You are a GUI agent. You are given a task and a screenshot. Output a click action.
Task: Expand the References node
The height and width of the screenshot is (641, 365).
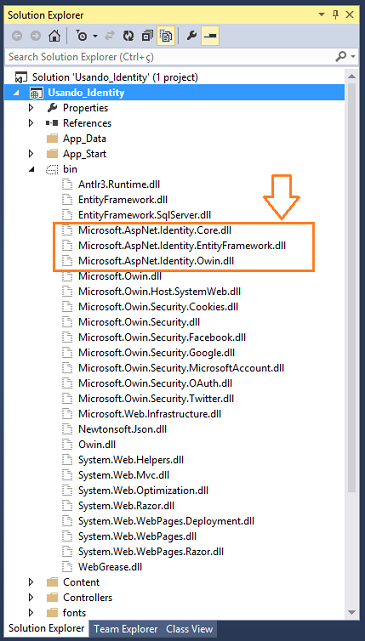[31, 123]
